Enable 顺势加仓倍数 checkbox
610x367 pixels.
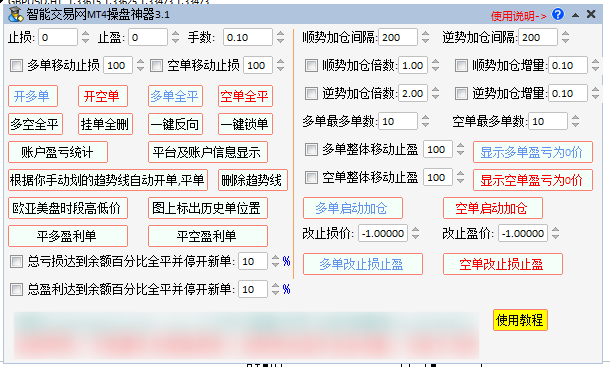(x=311, y=65)
